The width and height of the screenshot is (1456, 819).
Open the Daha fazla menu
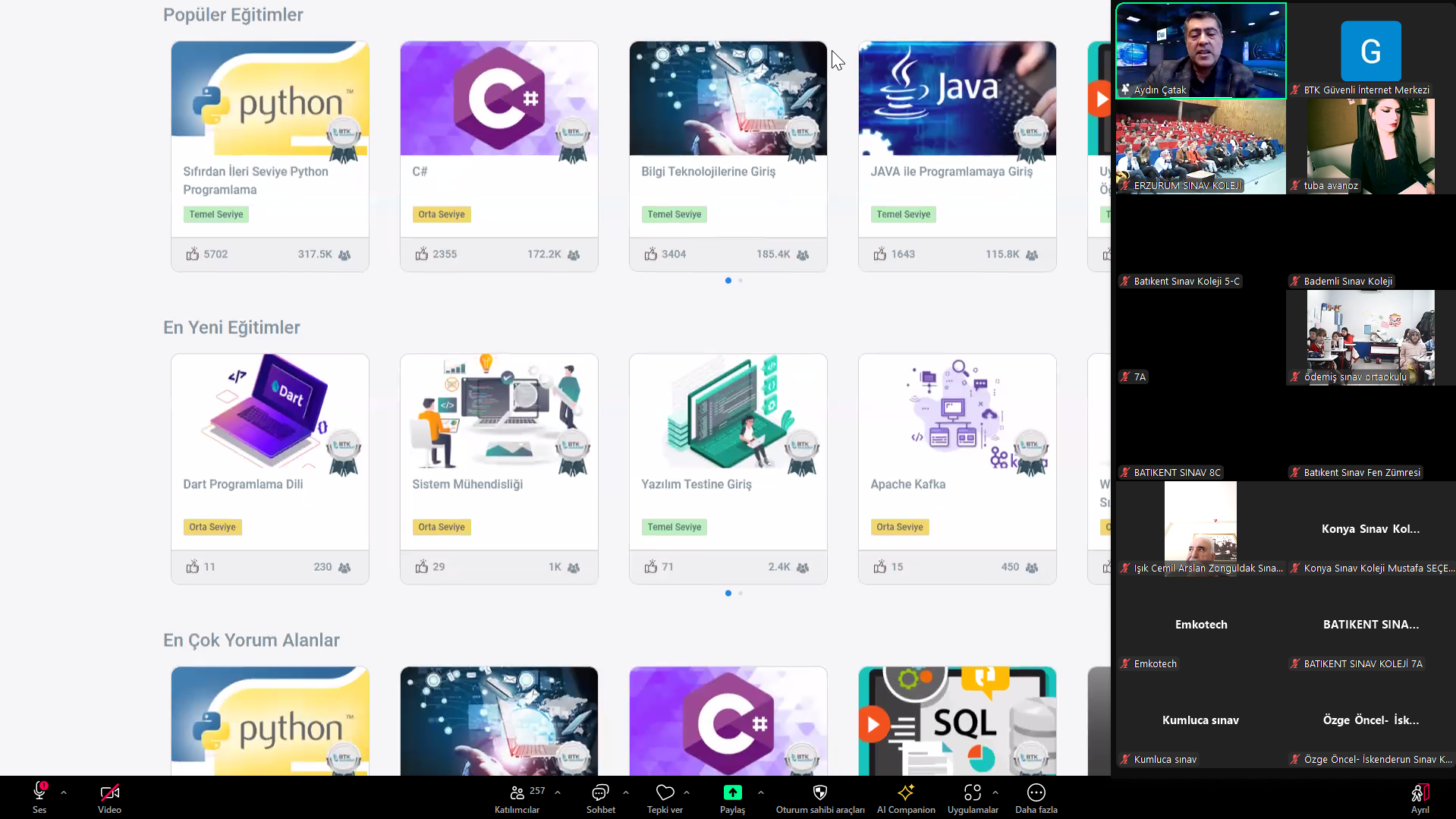(1036, 798)
